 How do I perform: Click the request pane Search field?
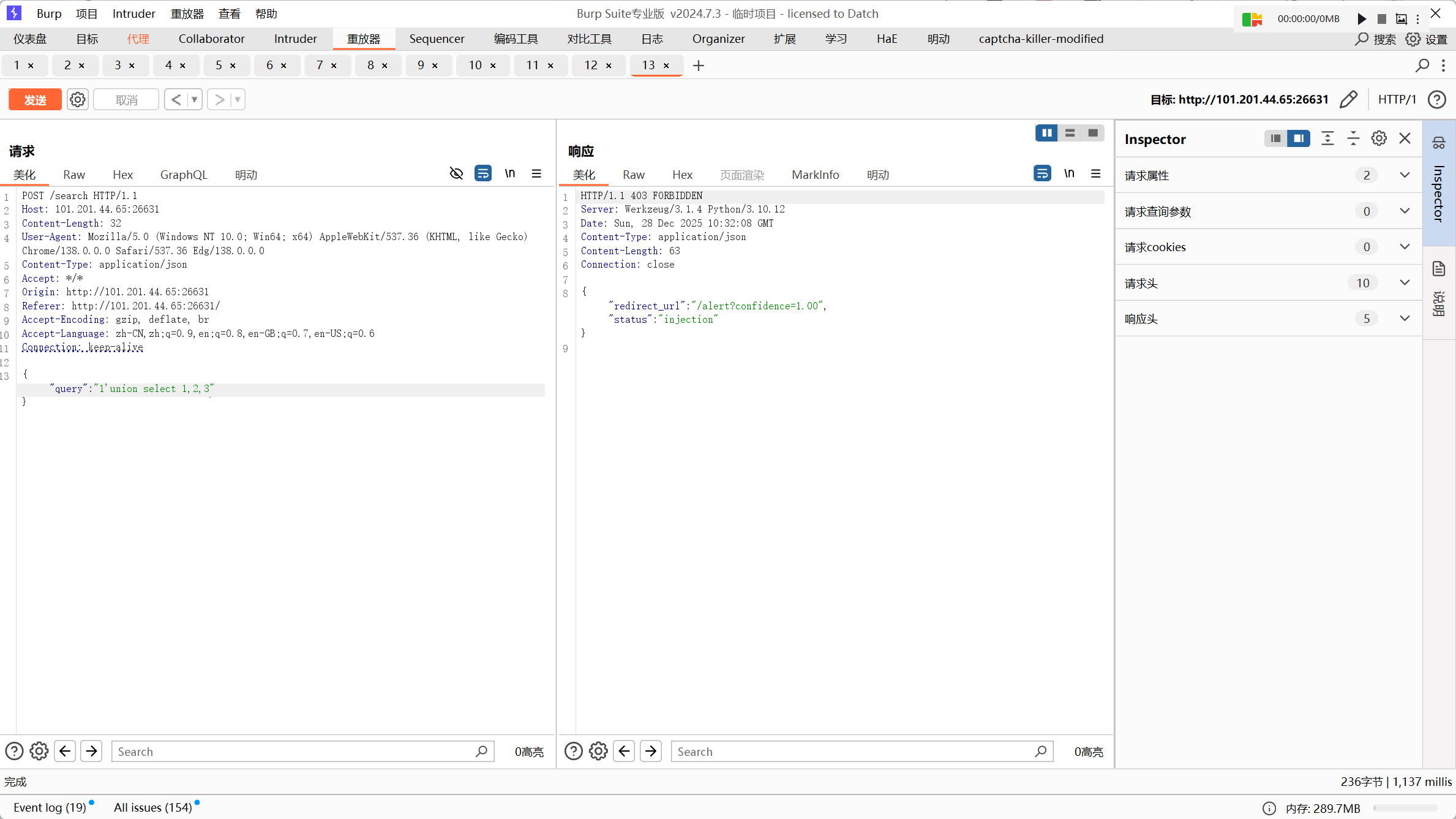tap(294, 752)
